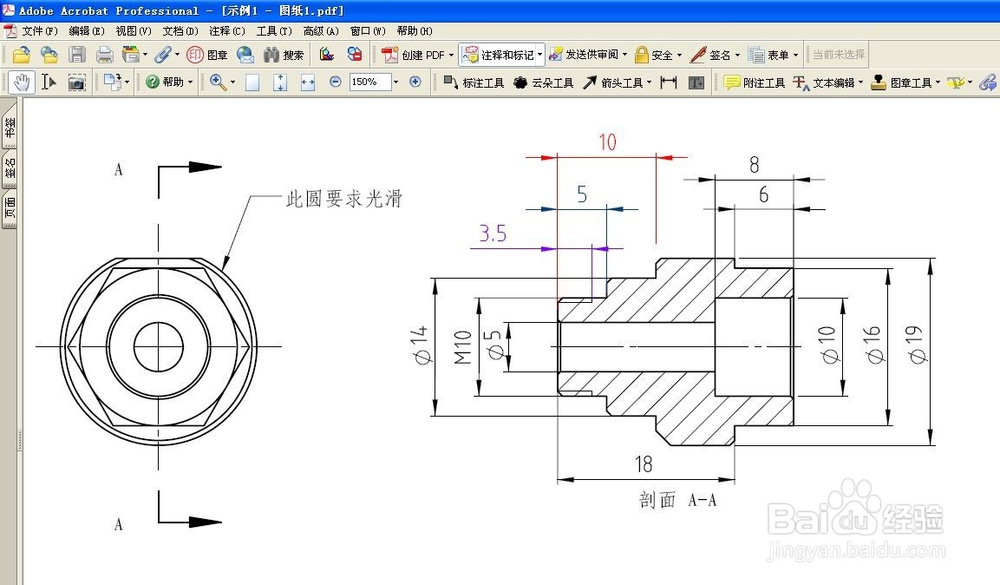Click the Fit Width icon
The height and width of the screenshot is (585, 1000).
point(307,82)
